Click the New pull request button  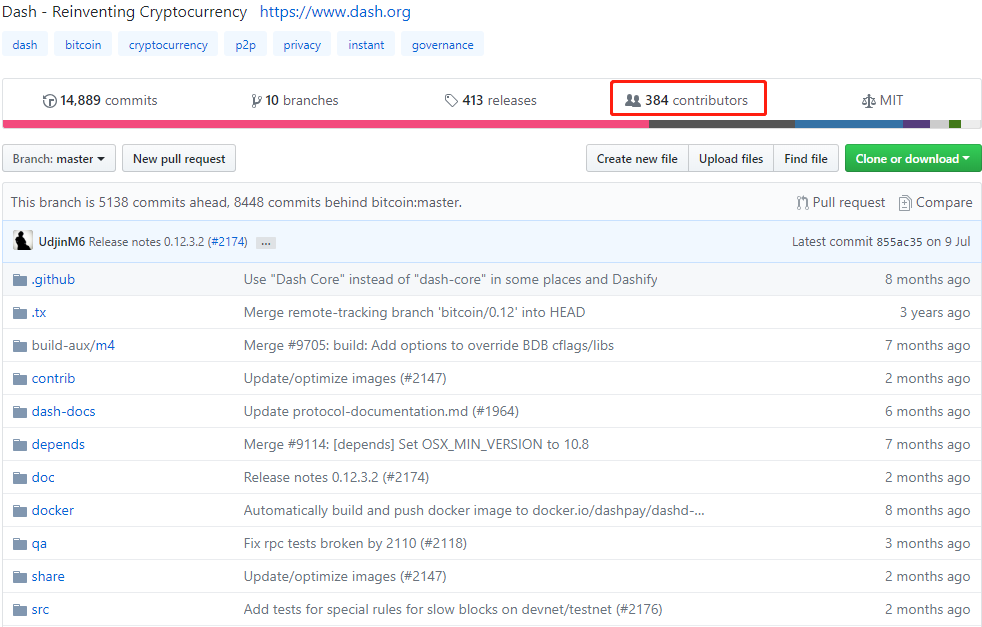coord(179,158)
